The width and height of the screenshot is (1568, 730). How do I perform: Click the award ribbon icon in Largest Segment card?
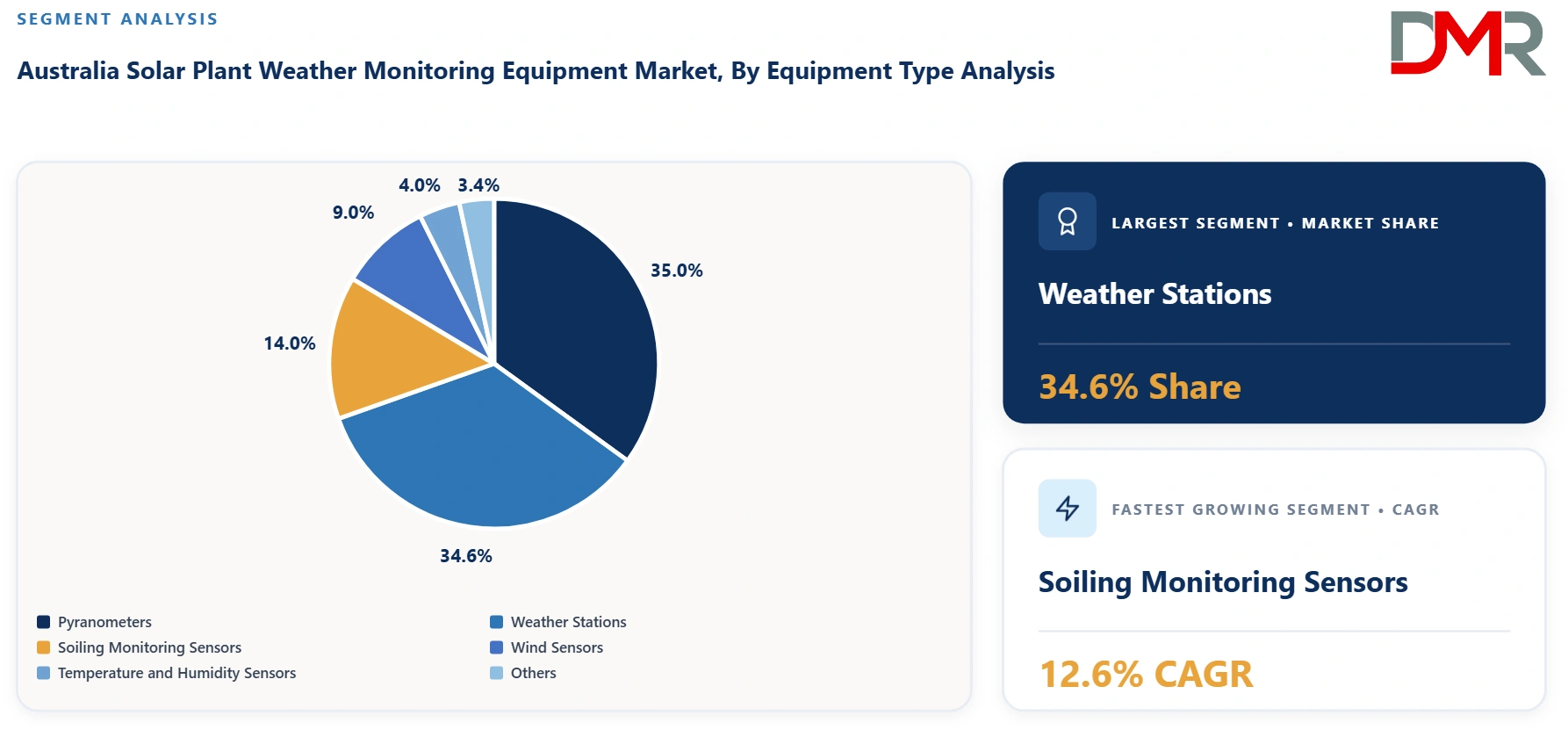point(1067,221)
